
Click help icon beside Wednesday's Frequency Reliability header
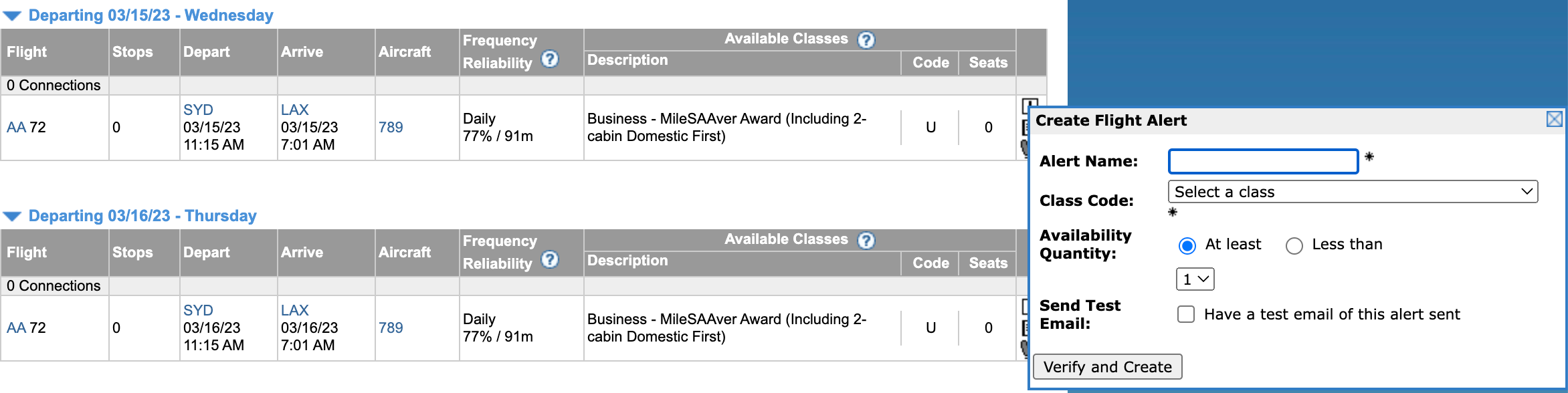[549, 59]
